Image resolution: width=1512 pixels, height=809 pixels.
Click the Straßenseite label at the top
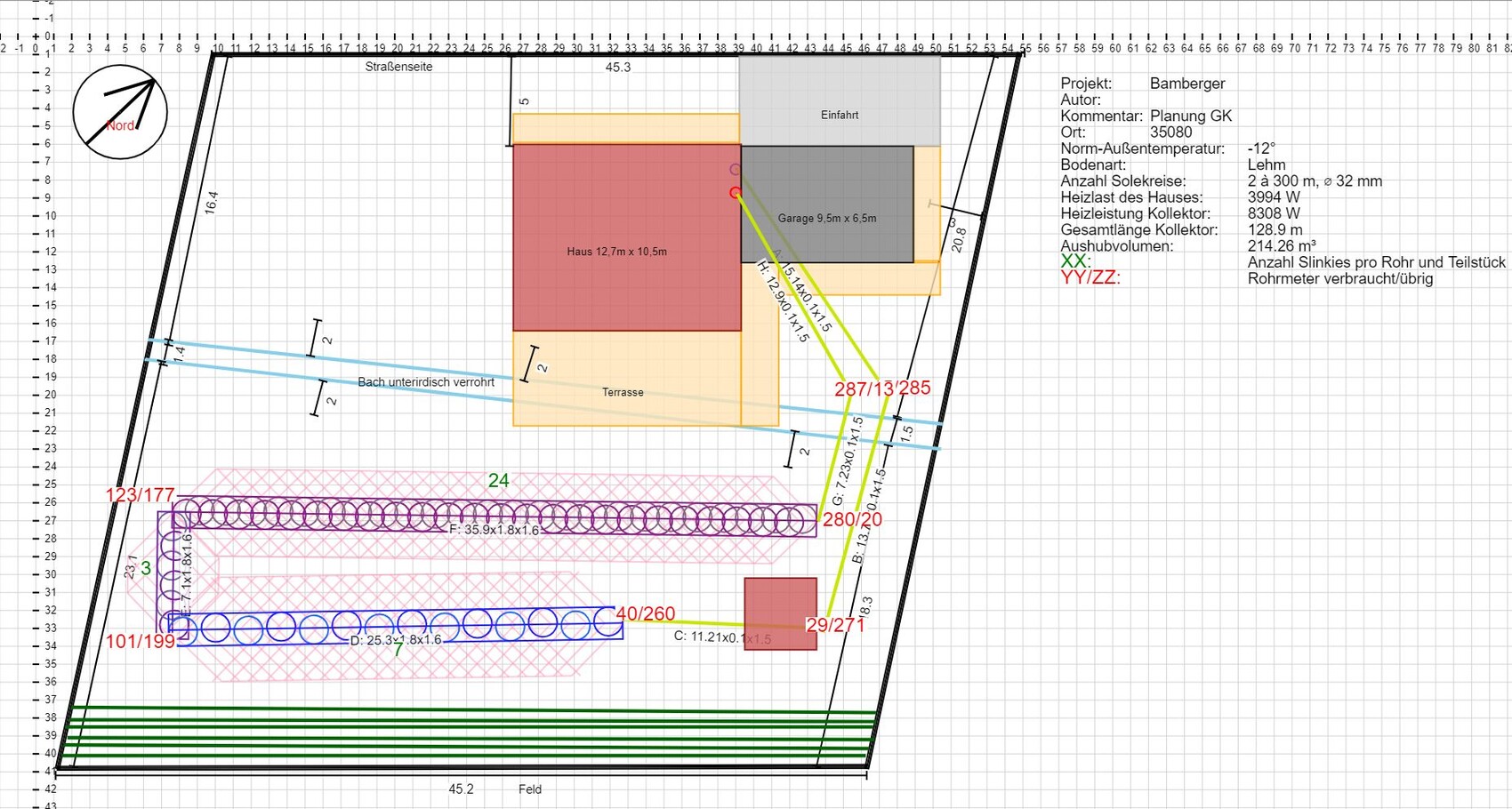click(x=398, y=67)
